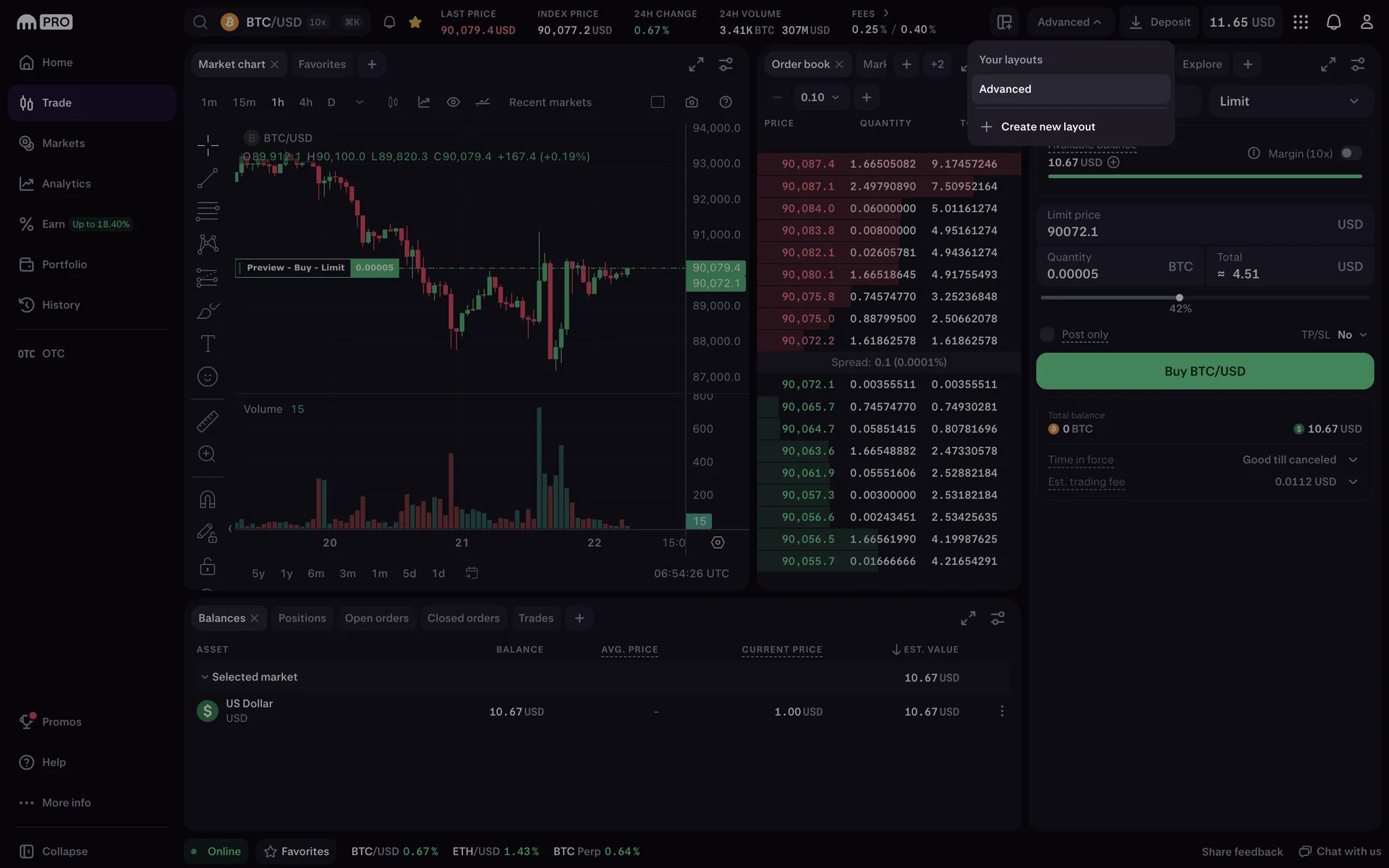Enable the Post only option

click(1047, 334)
